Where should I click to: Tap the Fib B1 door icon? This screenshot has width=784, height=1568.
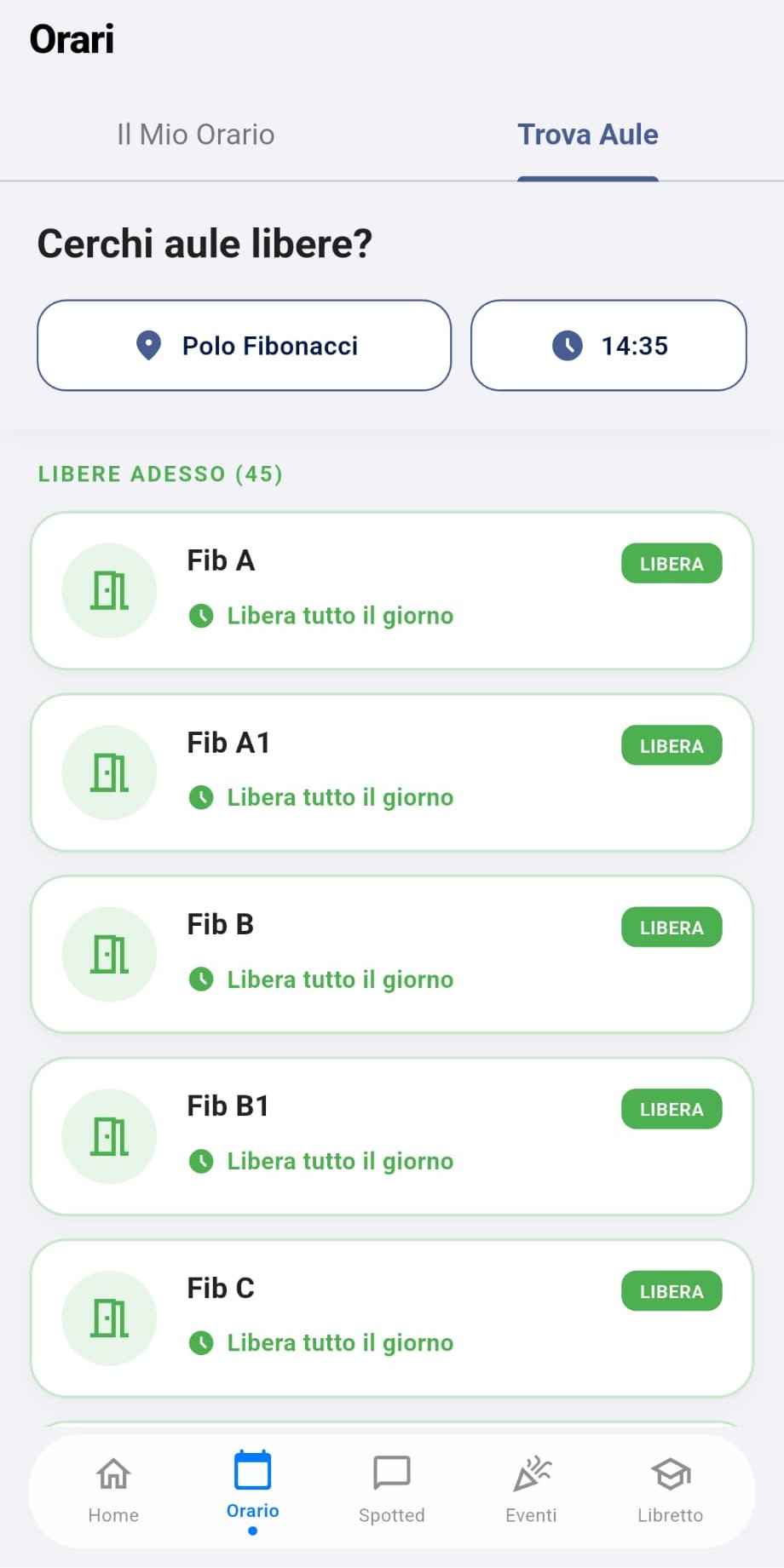[110, 1136]
